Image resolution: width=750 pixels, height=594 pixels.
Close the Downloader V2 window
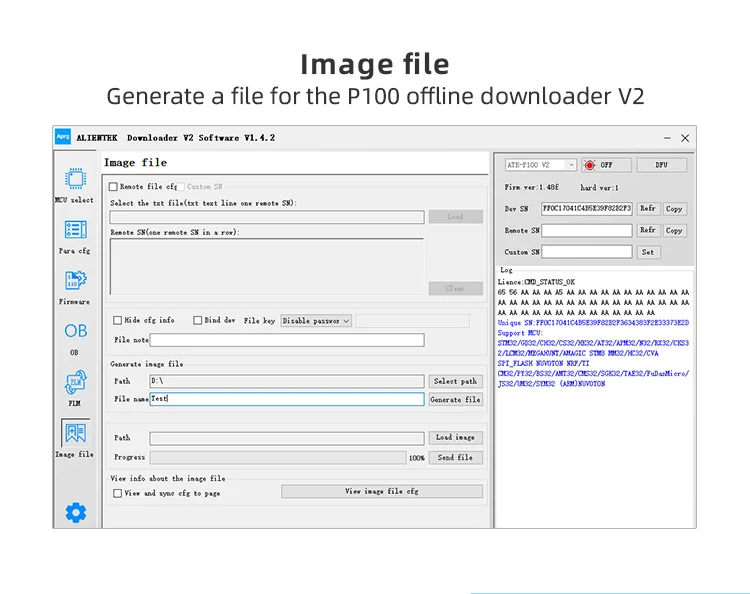coord(685,138)
